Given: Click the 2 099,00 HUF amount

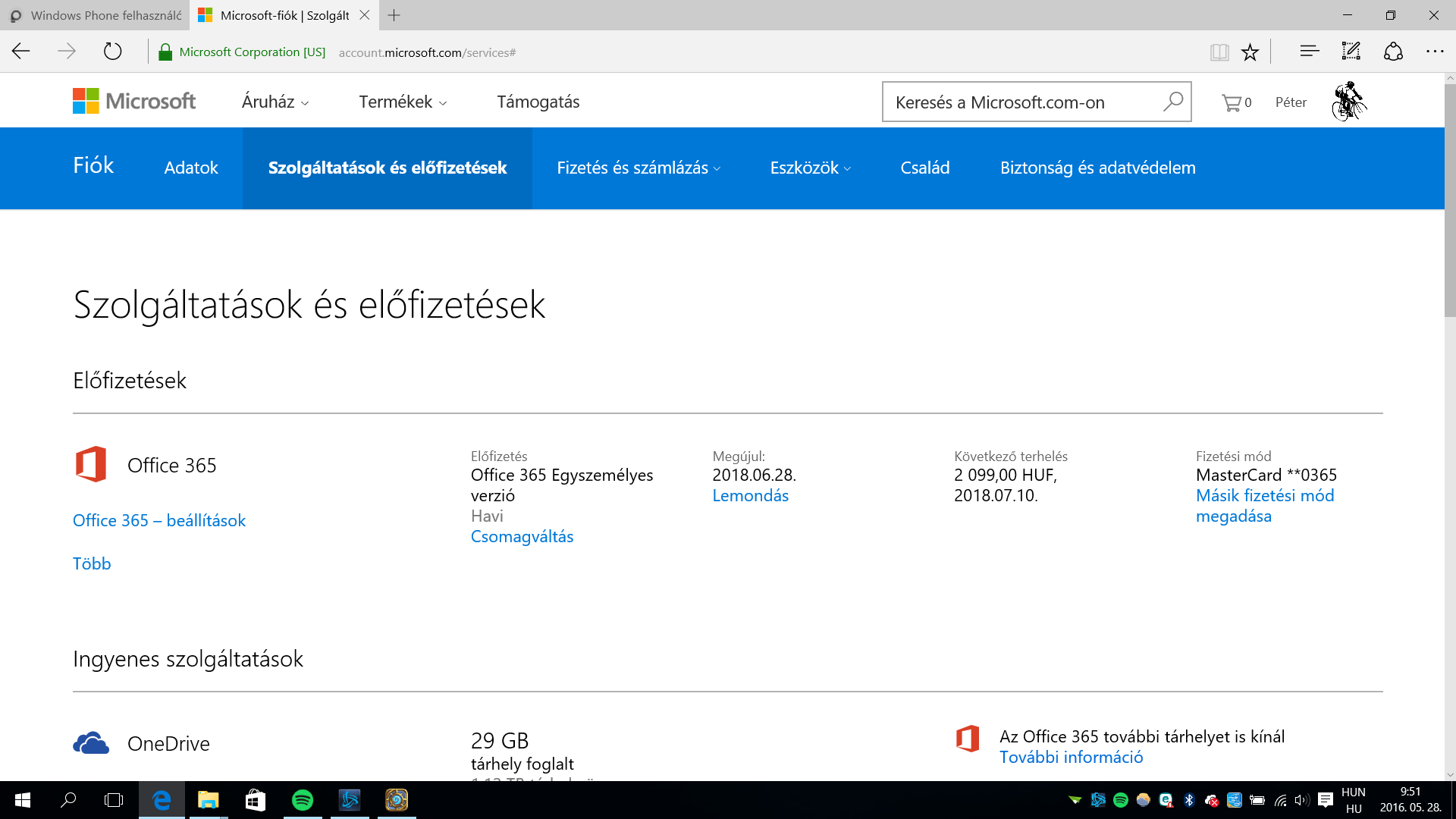Looking at the screenshot, I should [1006, 475].
